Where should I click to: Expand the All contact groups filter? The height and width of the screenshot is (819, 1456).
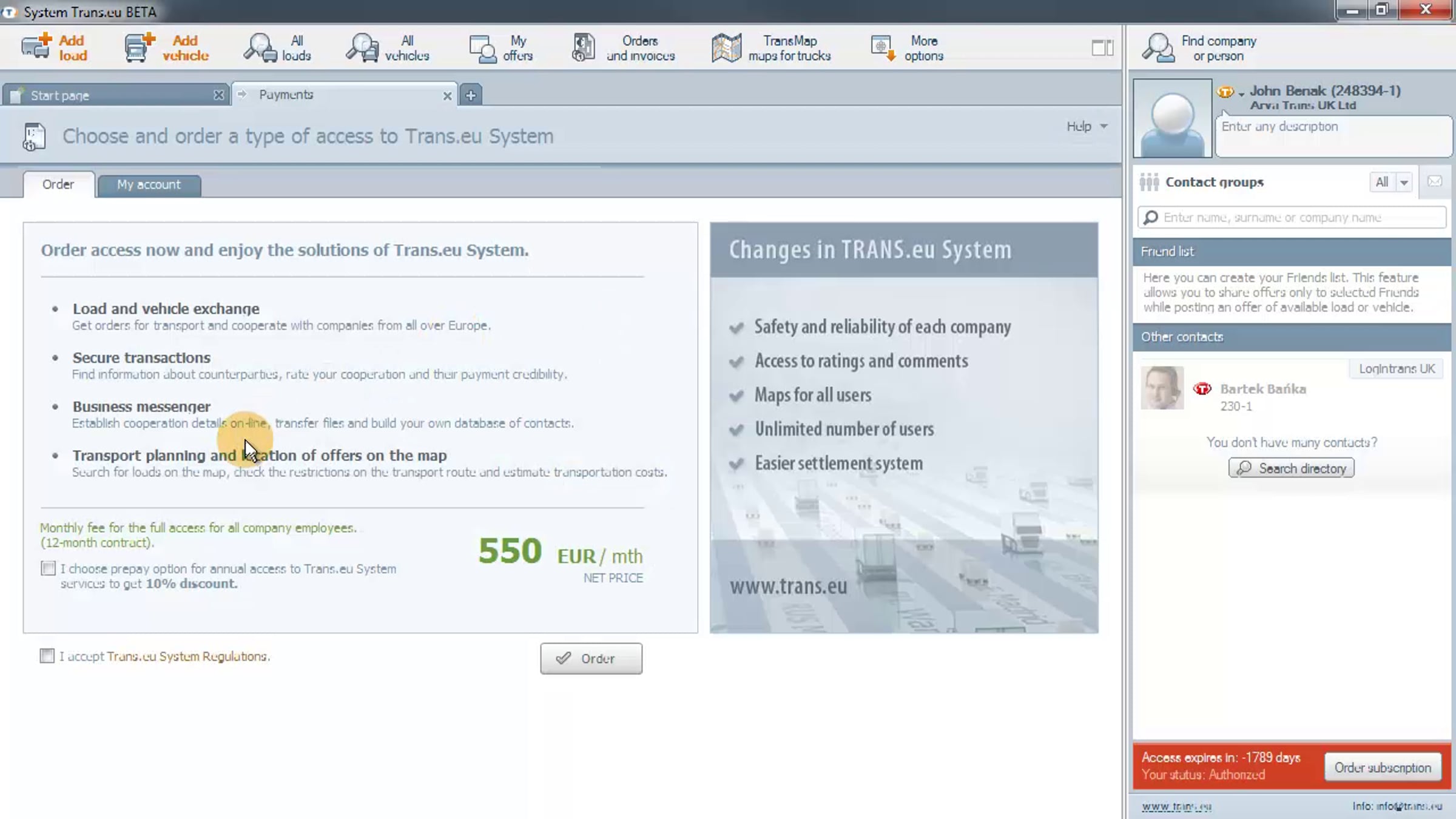click(1403, 182)
